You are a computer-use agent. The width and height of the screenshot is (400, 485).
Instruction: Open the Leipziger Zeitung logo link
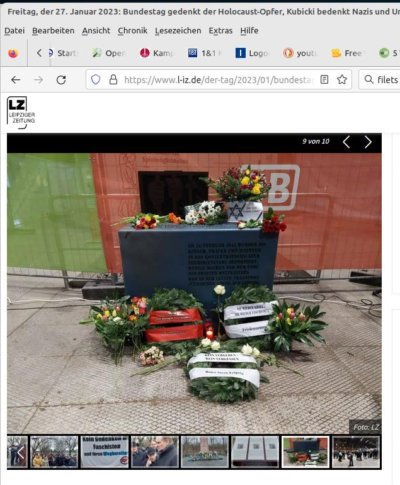21,112
